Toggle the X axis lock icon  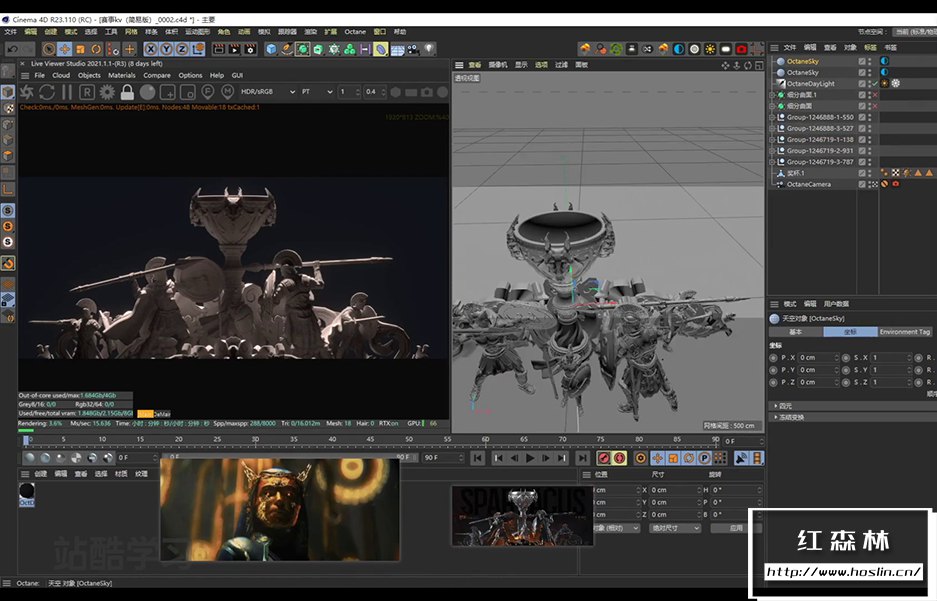(150, 48)
